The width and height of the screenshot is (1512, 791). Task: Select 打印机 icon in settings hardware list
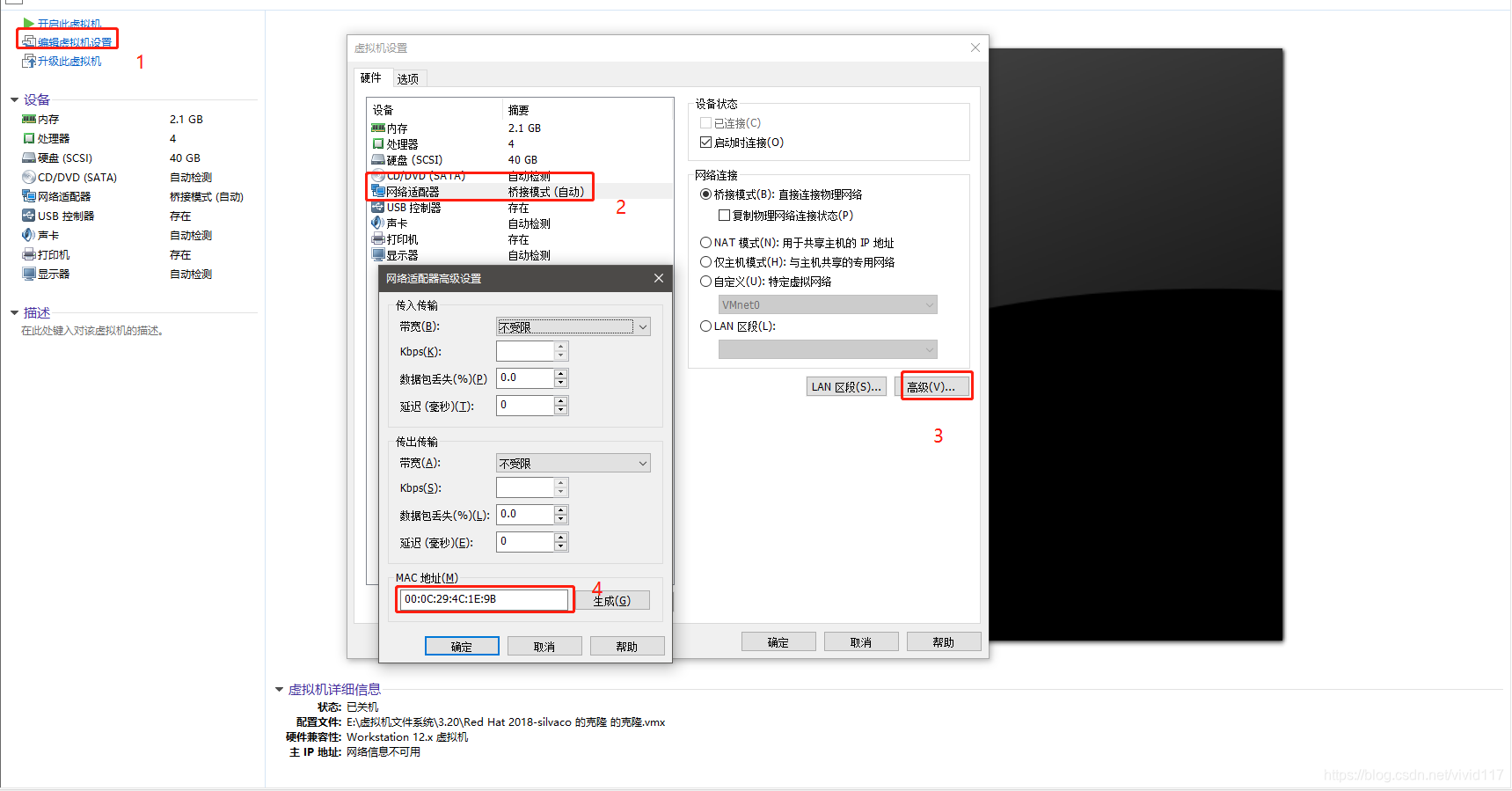[378, 239]
